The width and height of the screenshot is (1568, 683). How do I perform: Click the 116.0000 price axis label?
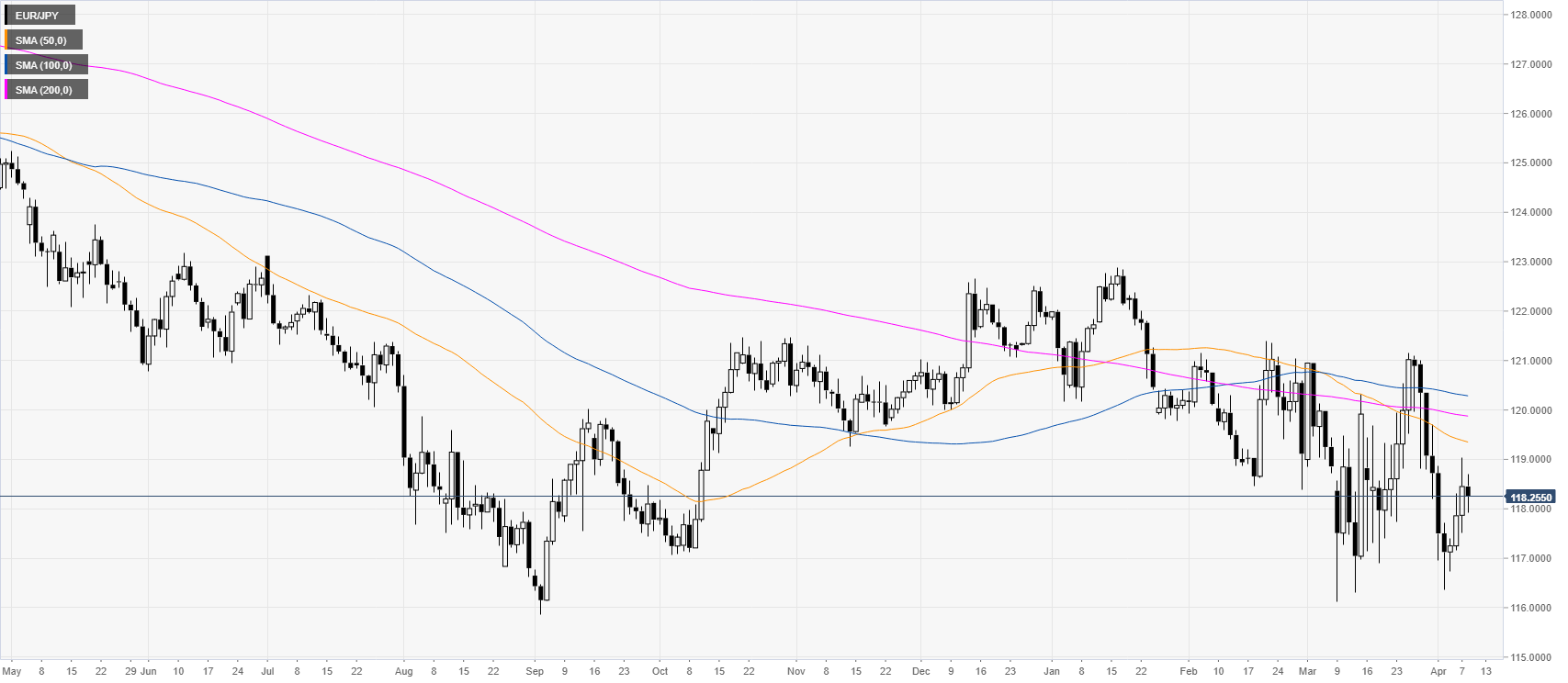pos(1531,608)
